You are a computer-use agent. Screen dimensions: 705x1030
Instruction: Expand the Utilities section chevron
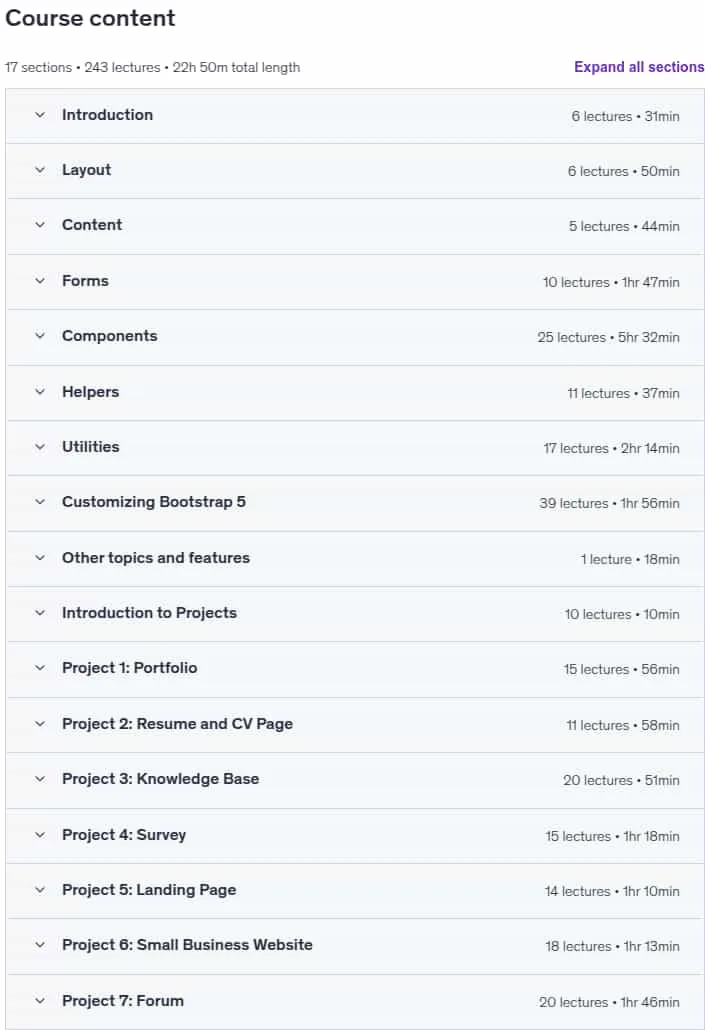tap(40, 447)
